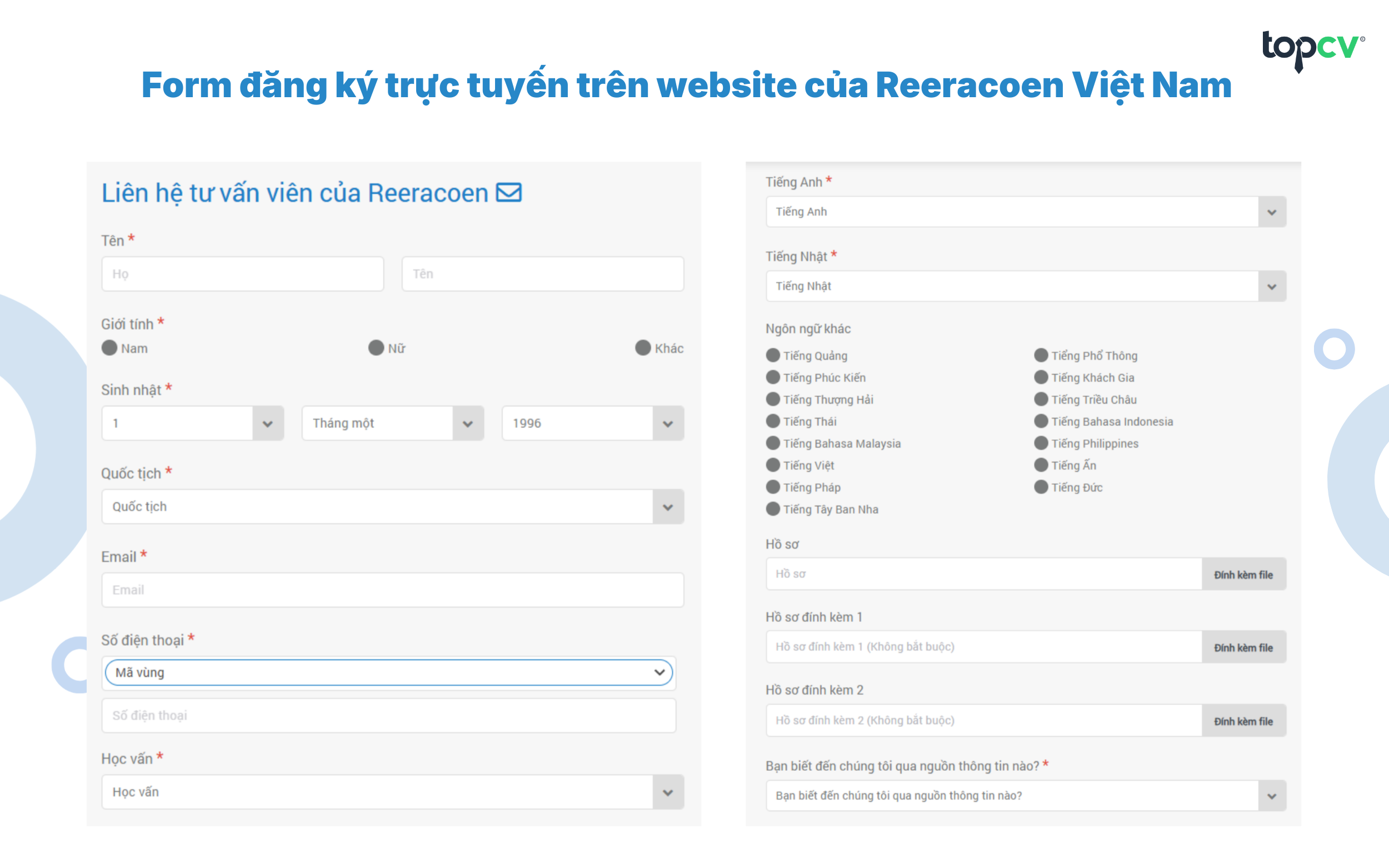The width and height of the screenshot is (1389, 868).
Task: Click the Sinh nhật label
Action: click(131, 390)
